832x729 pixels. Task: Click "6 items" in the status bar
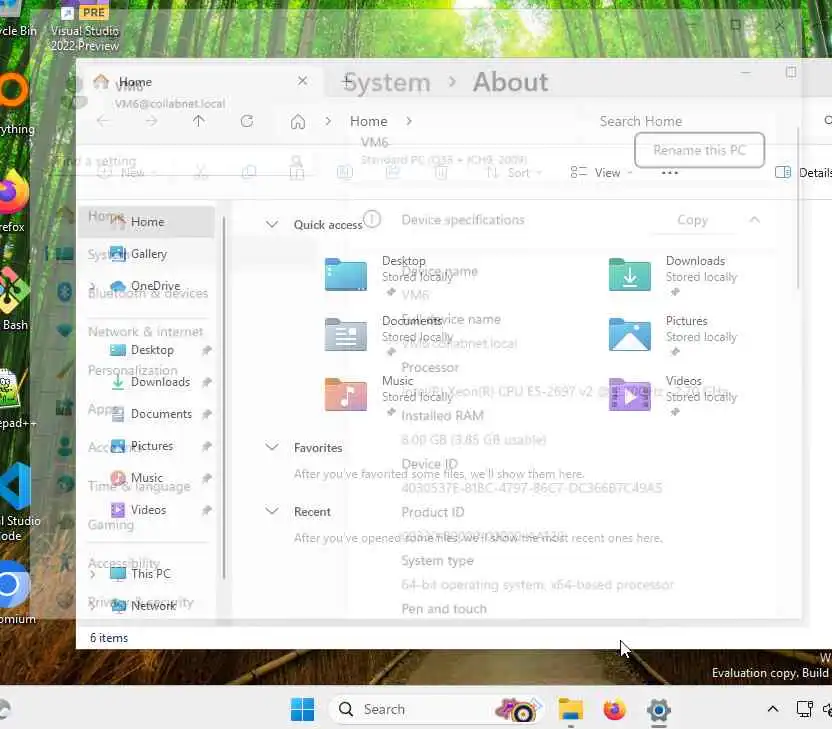(109, 638)
